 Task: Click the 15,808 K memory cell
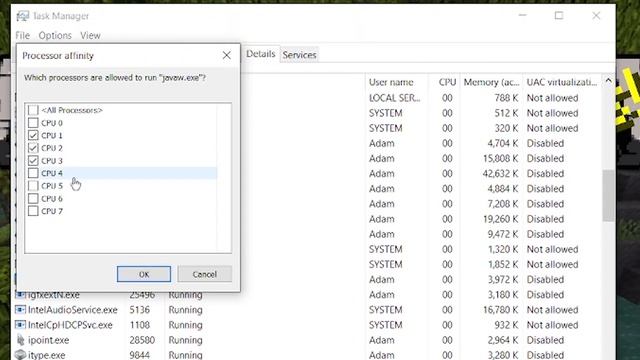coord(500,158)
